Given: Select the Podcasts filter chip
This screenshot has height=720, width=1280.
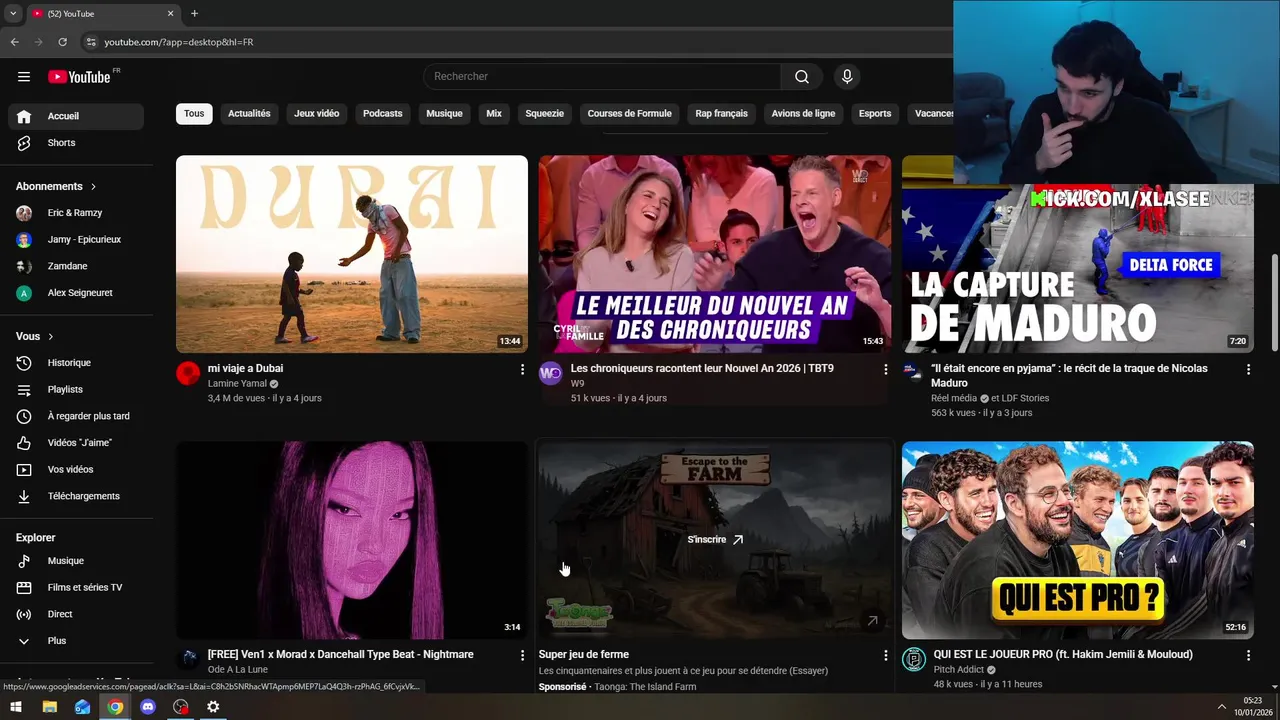Looking at the screenshot, I should click(x=383, y=114).
